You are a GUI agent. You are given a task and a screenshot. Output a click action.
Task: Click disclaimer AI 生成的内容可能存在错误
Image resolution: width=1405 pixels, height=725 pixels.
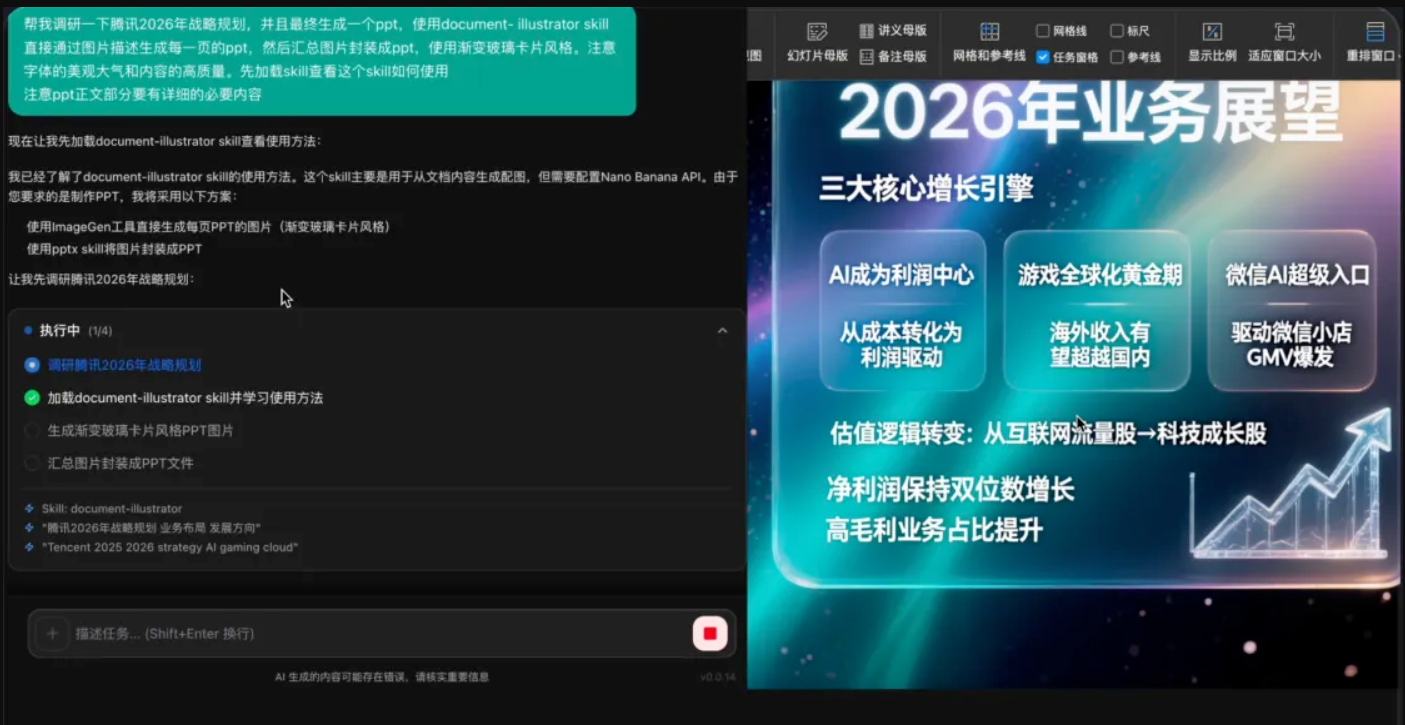[x=382, y=677]
